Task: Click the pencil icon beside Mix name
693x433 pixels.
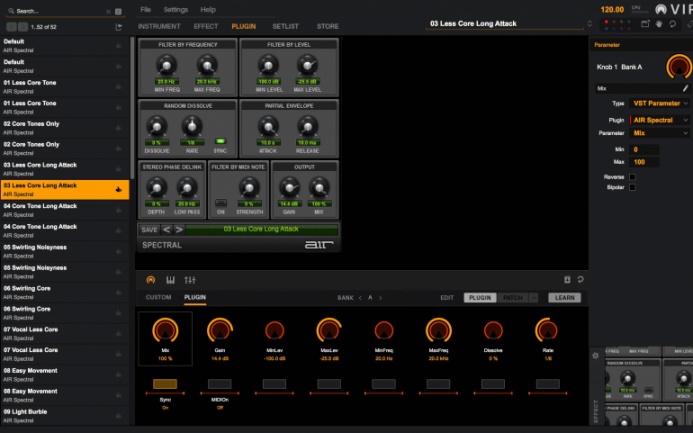Action: tap(685, 88)
